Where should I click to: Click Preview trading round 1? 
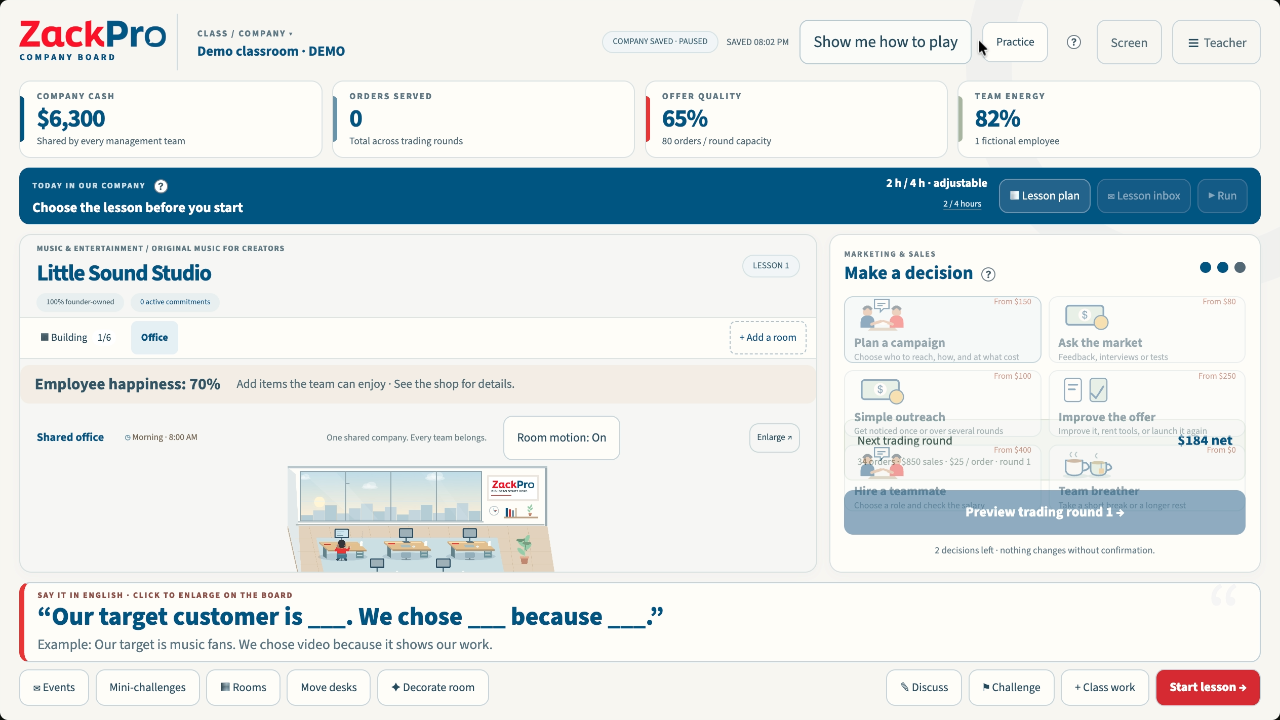1044,512
